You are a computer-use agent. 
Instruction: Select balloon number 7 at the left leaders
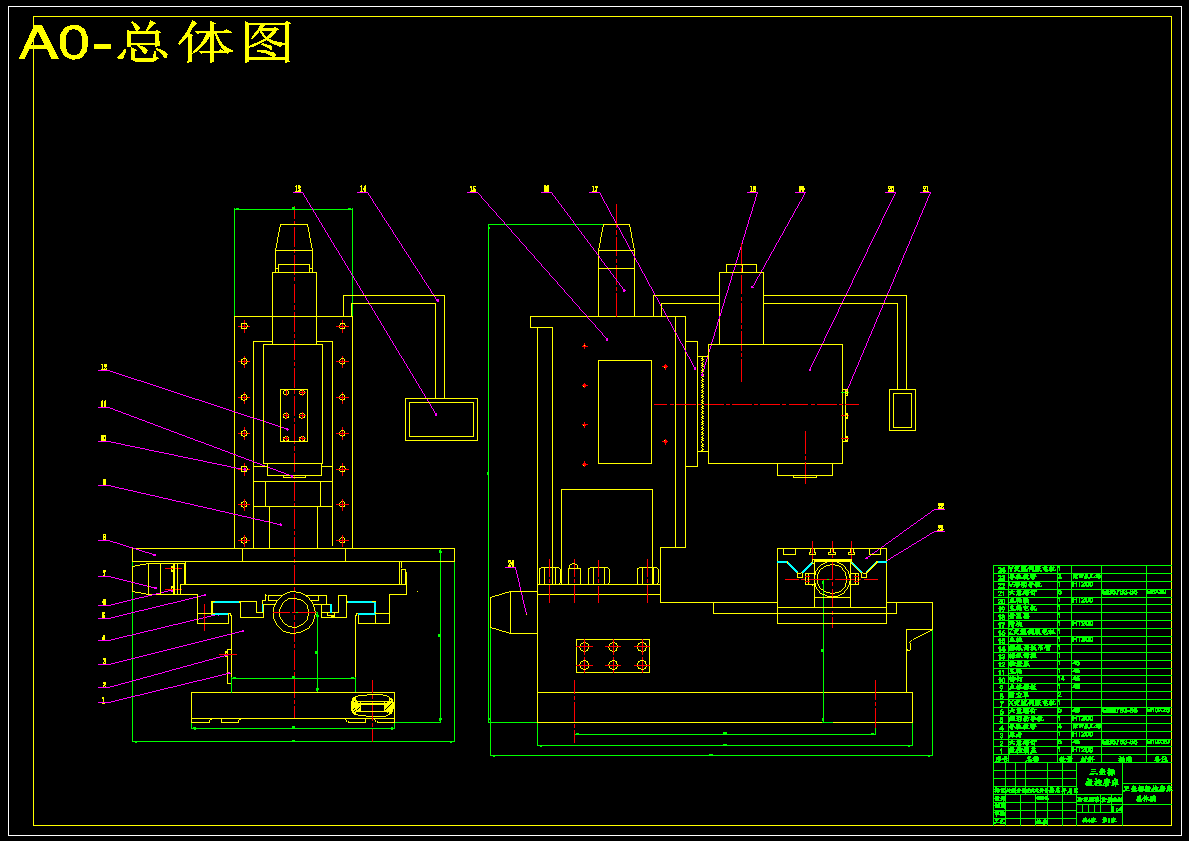(x=104, y=573)
